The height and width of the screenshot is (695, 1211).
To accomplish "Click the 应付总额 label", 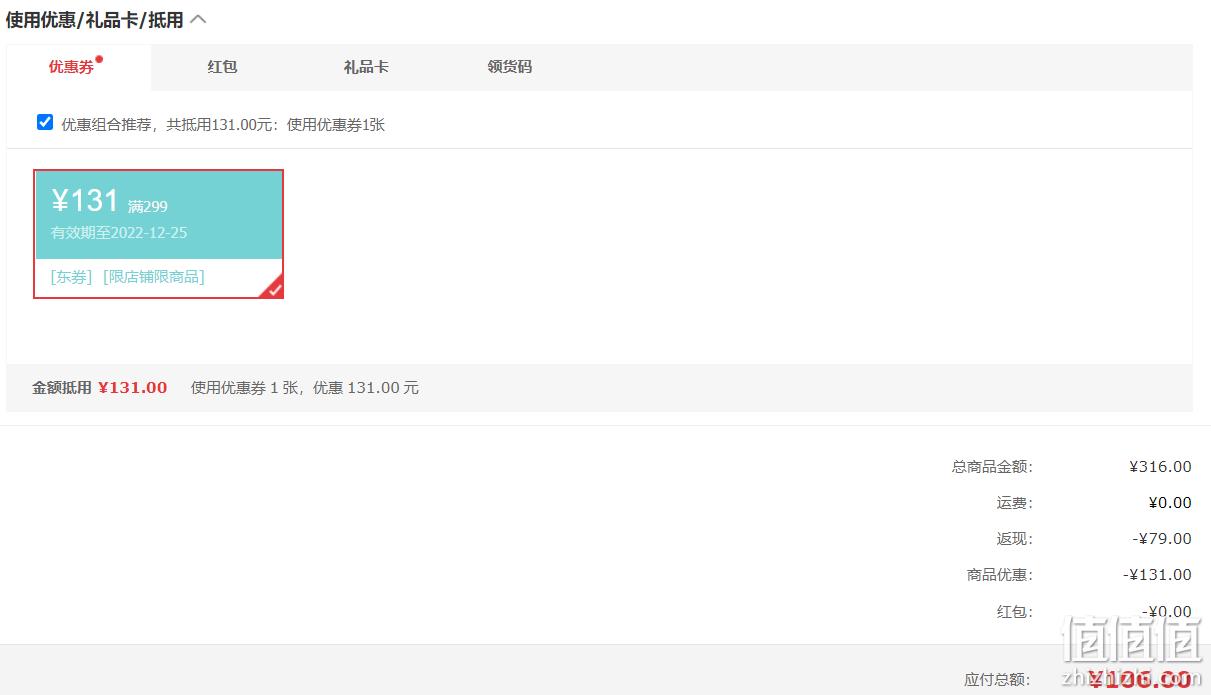I will tap(998, 680).
